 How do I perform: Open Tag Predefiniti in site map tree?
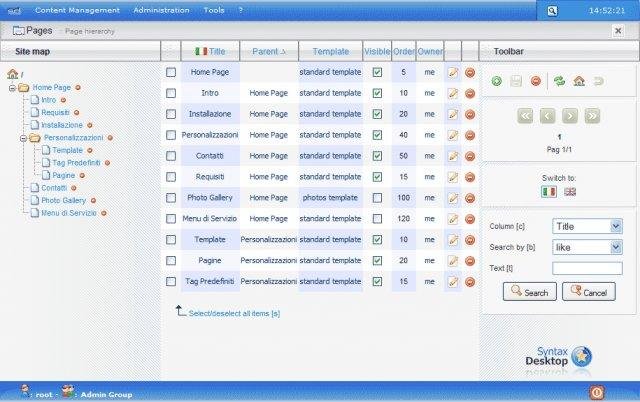point(76,163)
